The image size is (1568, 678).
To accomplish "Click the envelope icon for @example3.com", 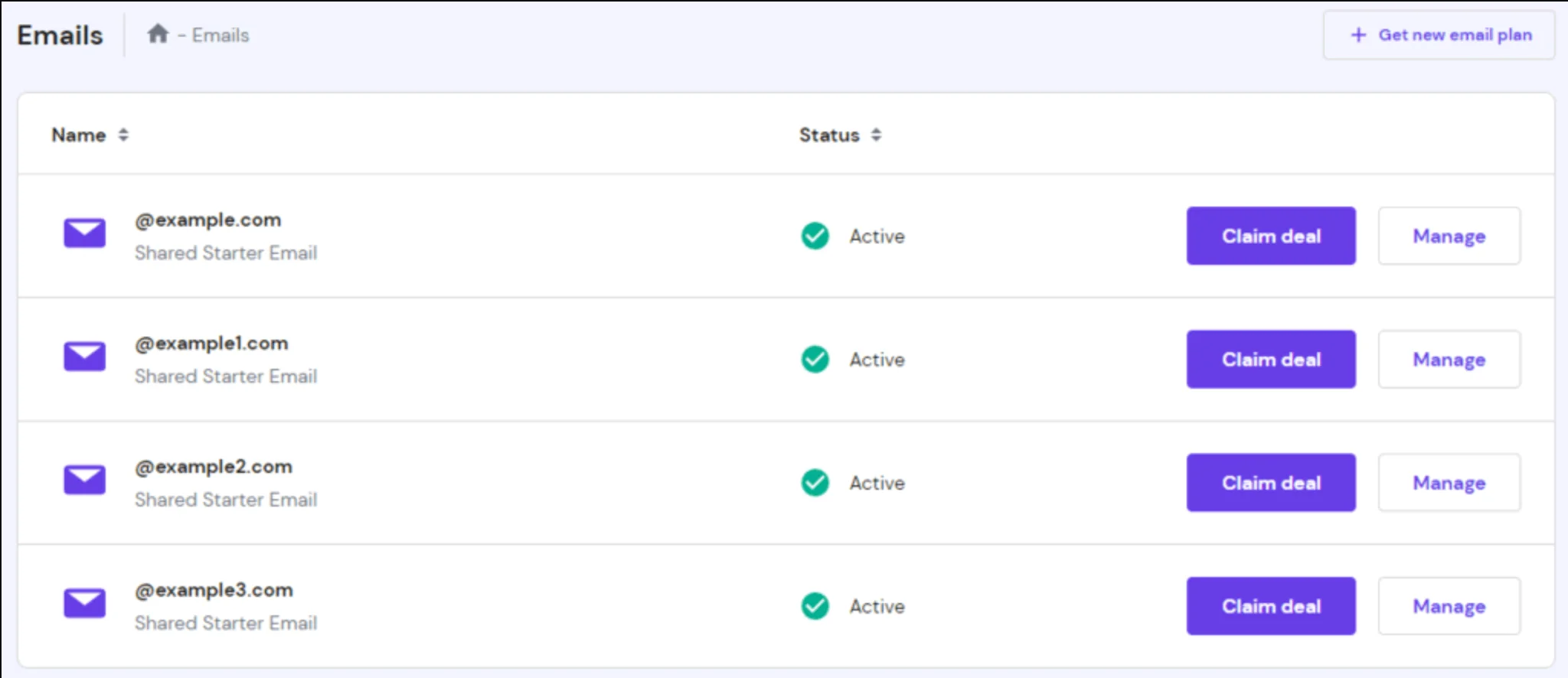I will [x=84, y=603].
